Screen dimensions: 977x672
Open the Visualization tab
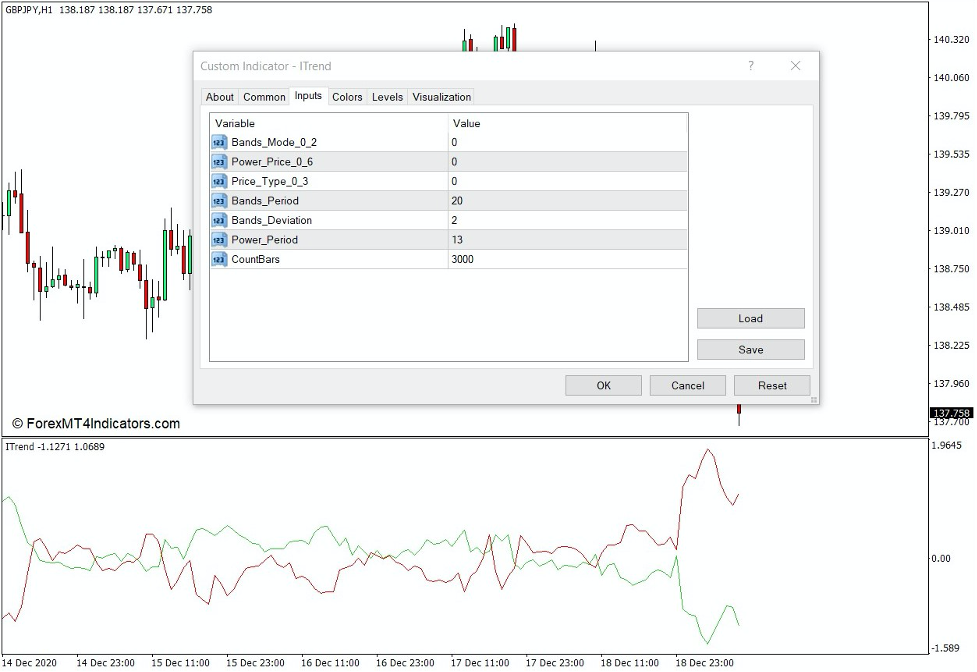click(441, 97)
